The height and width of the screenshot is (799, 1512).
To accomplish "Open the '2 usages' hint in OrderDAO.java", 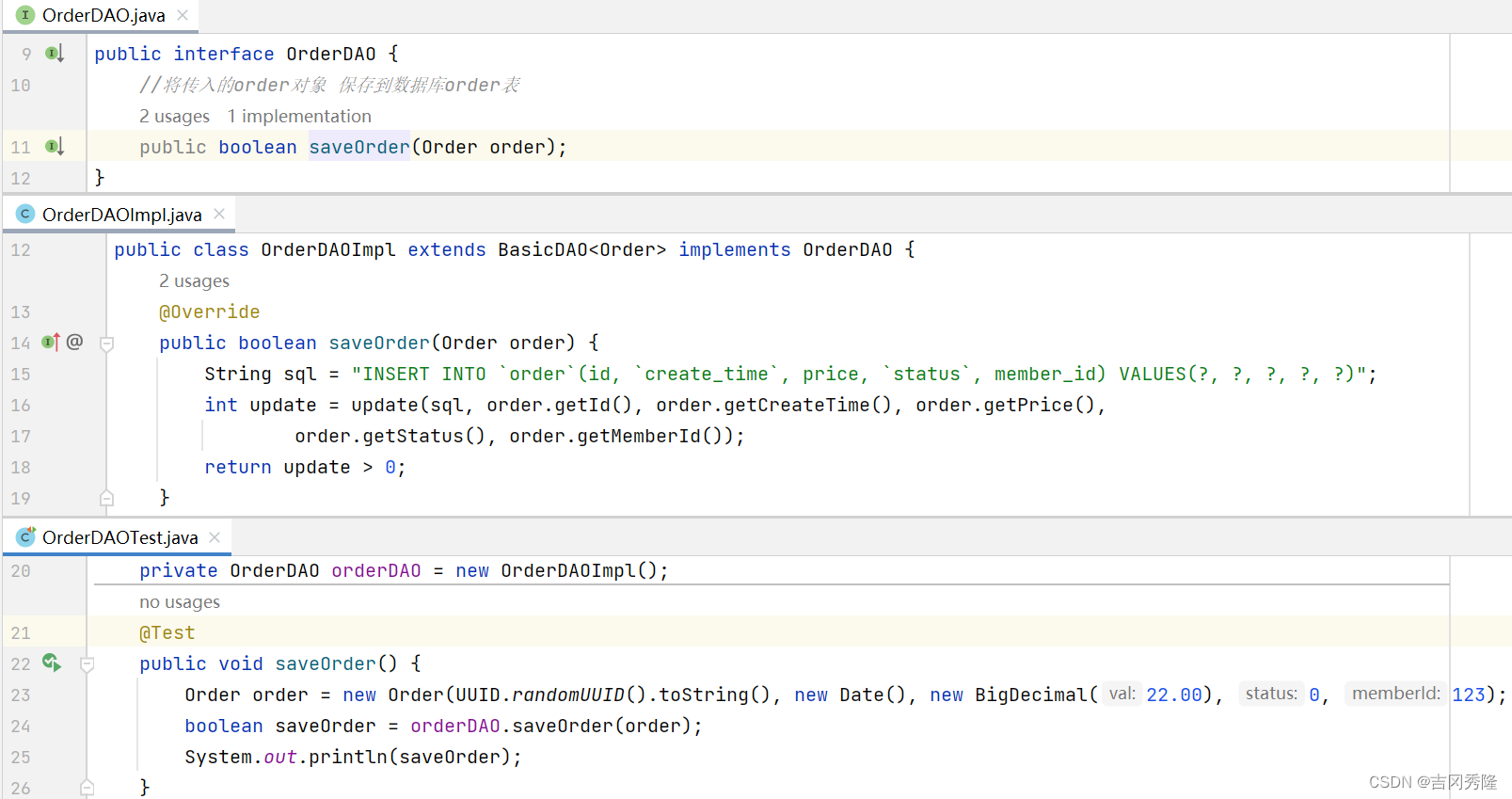I will (175, 117).
